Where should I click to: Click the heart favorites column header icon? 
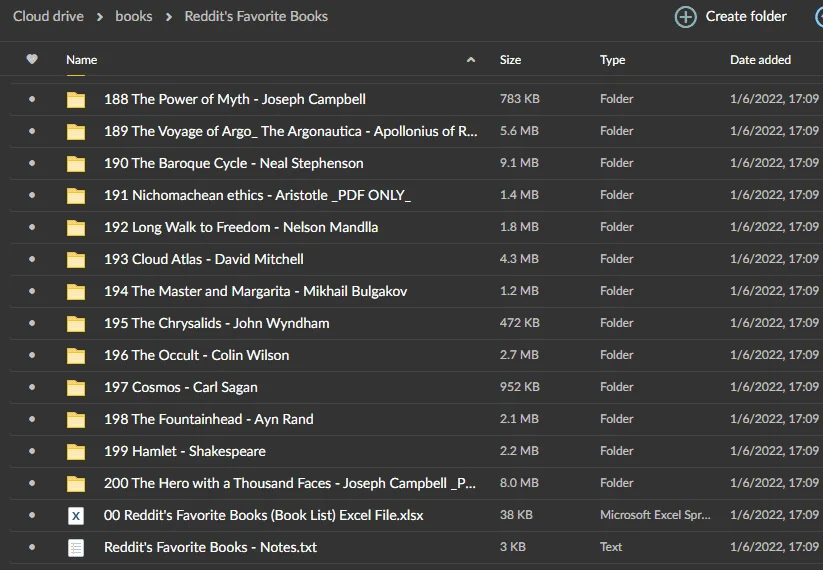pos(32,59)
